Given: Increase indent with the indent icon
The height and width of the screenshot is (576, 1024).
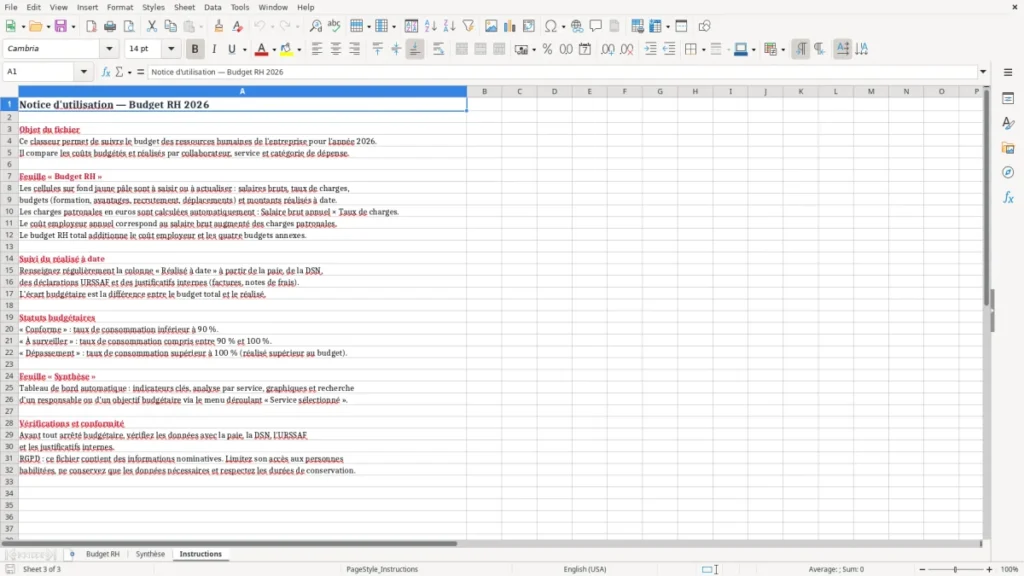Looking at the screenshot, I should pos(650,49).
